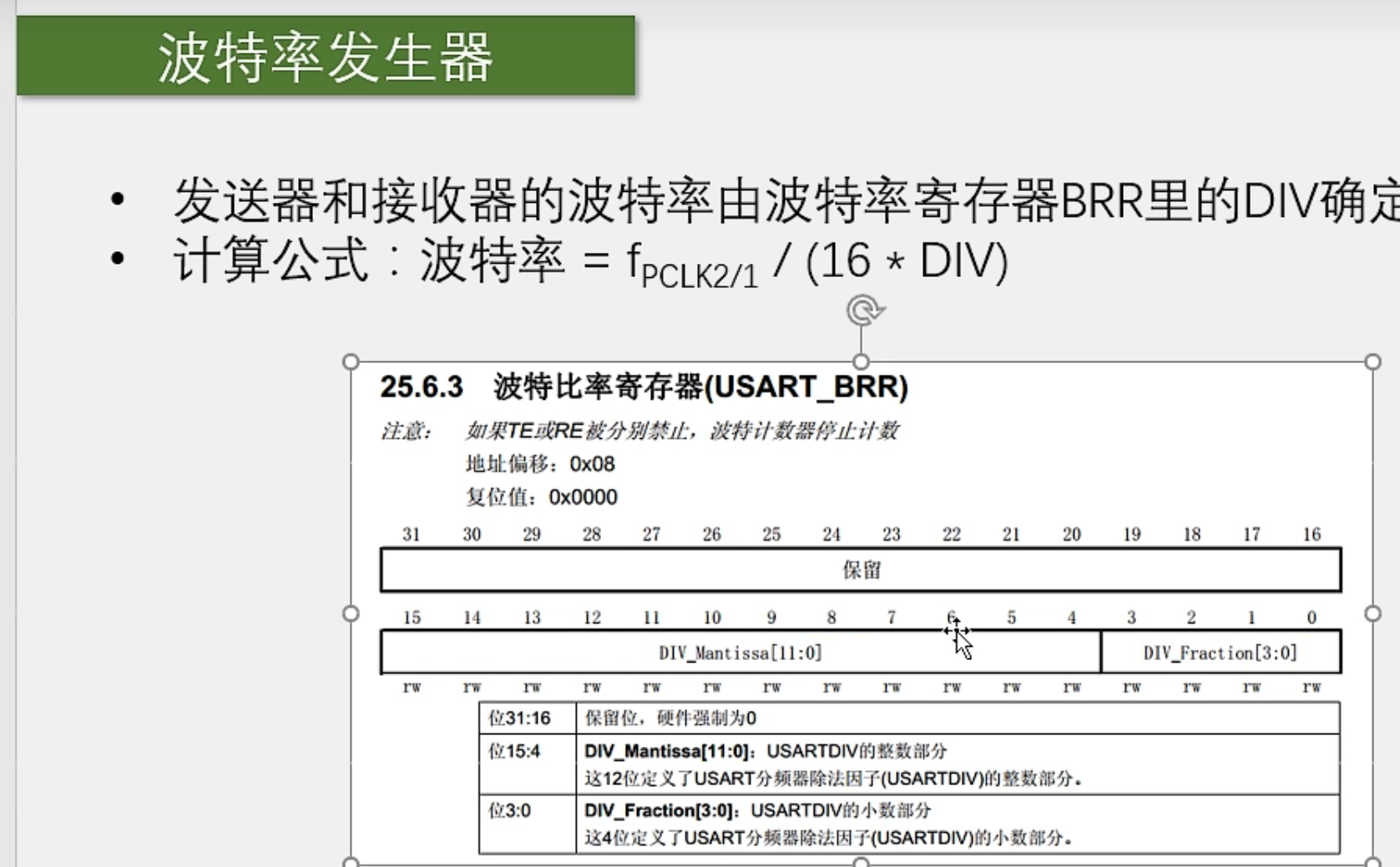The image size is (1400, 867).
Task: Click the 位3:0 DIV_Fraction description row
Action: coord(908,824)
